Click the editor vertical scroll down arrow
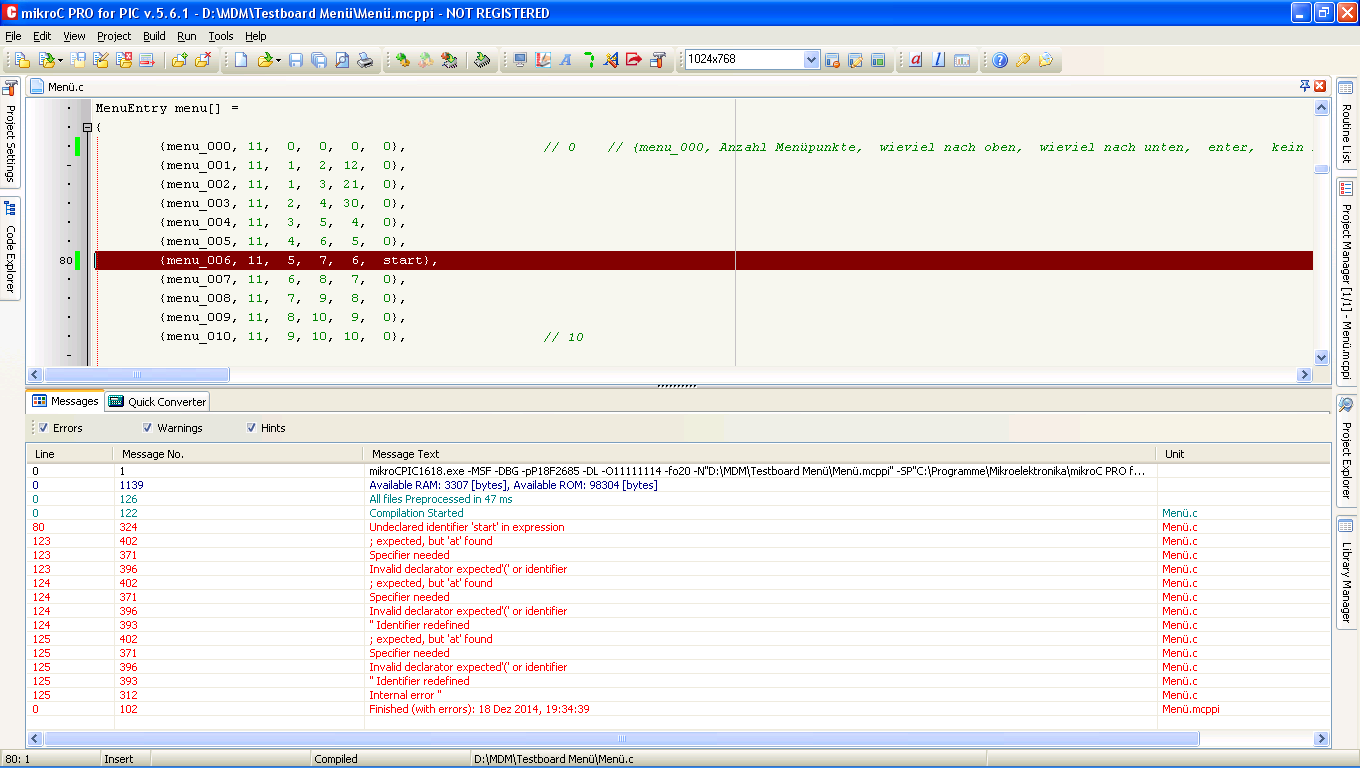The image size is (1360, 768). click(x=1321, y=357)
